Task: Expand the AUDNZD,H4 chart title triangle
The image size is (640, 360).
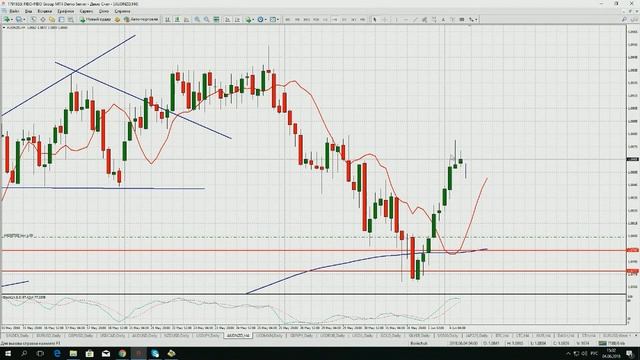Action: click(4, 28)
